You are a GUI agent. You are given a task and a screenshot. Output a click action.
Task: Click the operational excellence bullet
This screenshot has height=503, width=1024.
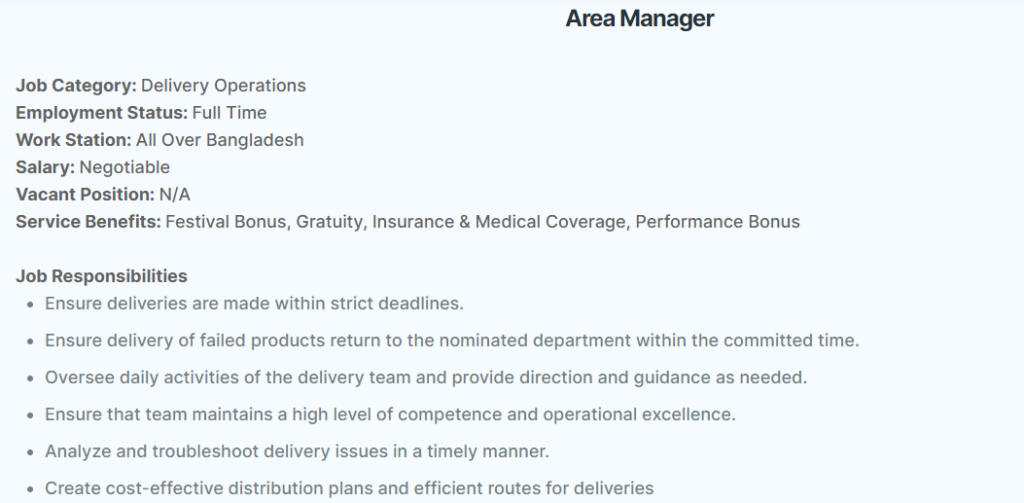(x=390, y=415)
